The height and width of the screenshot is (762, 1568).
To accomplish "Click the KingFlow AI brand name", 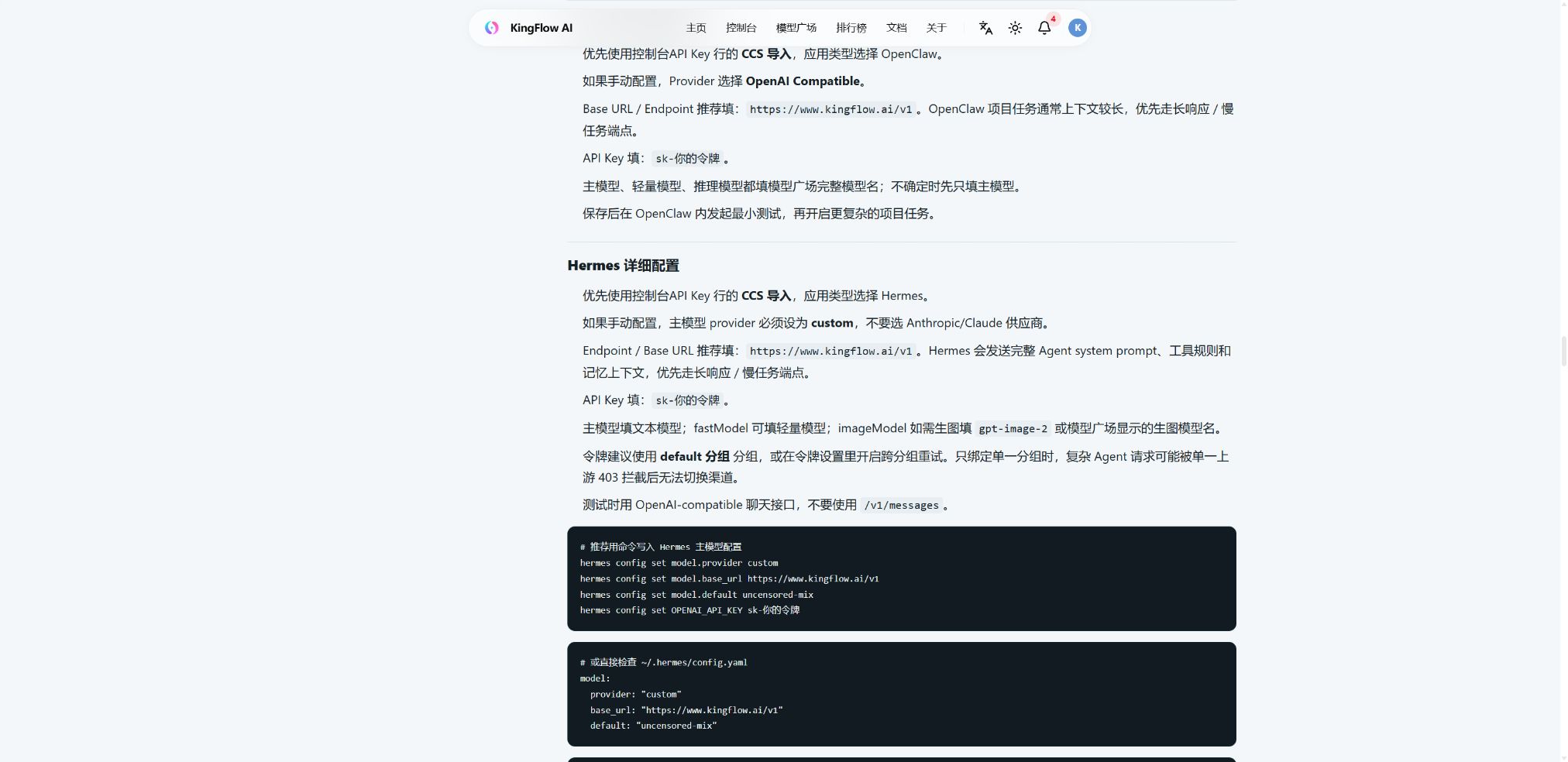I will coord(541,28).
